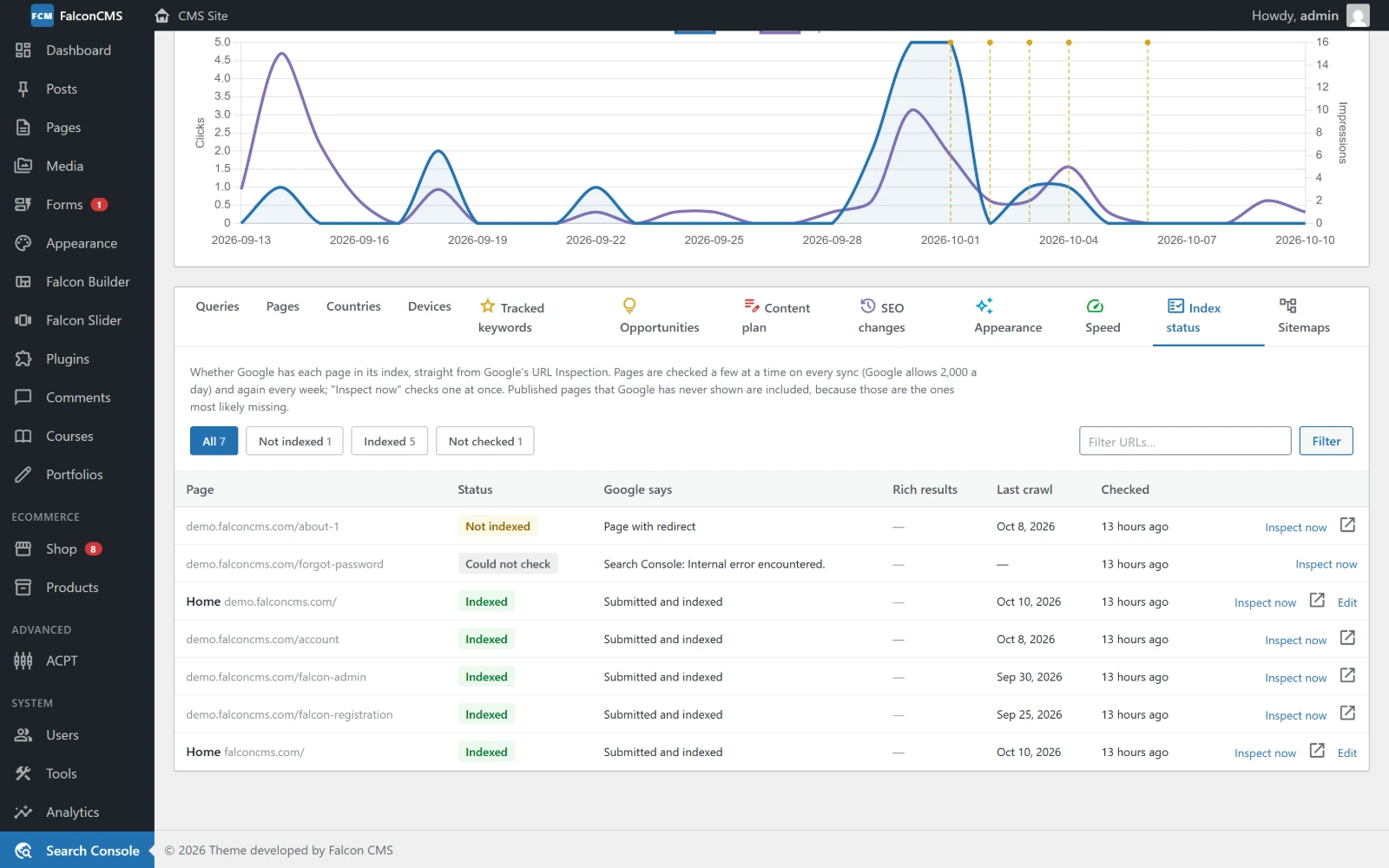Open the SEO changes tab

click(882, 317)
